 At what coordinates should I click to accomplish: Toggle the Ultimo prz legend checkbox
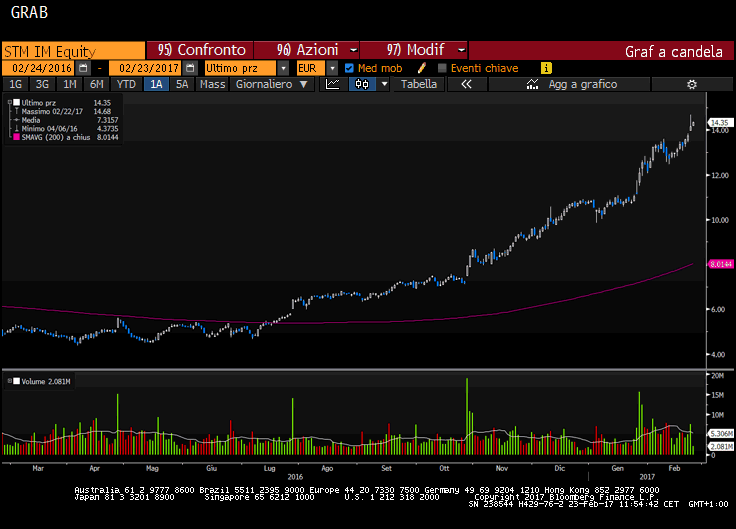[16, 102]
